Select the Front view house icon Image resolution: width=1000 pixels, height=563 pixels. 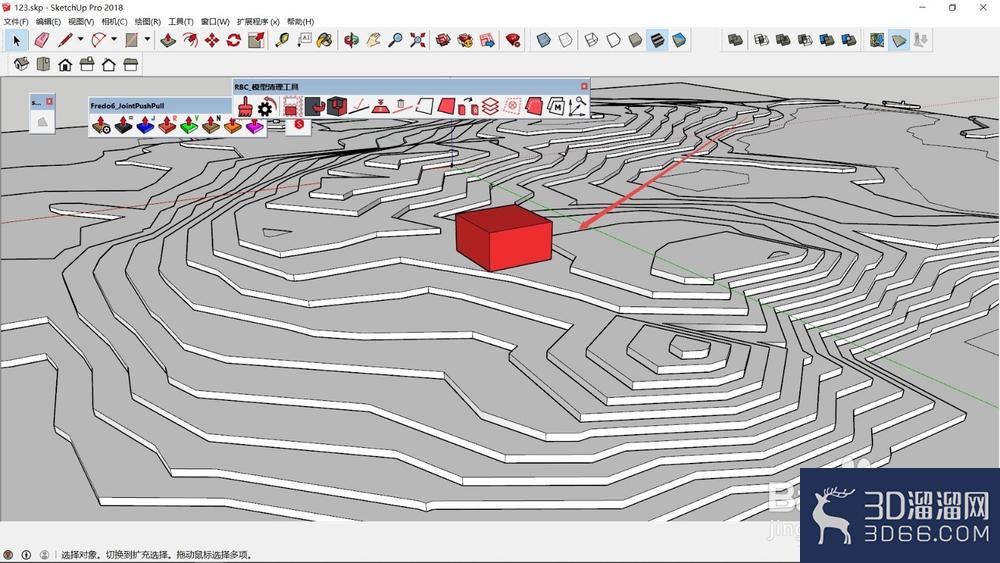pyautogui.click(x=65, y=64)
